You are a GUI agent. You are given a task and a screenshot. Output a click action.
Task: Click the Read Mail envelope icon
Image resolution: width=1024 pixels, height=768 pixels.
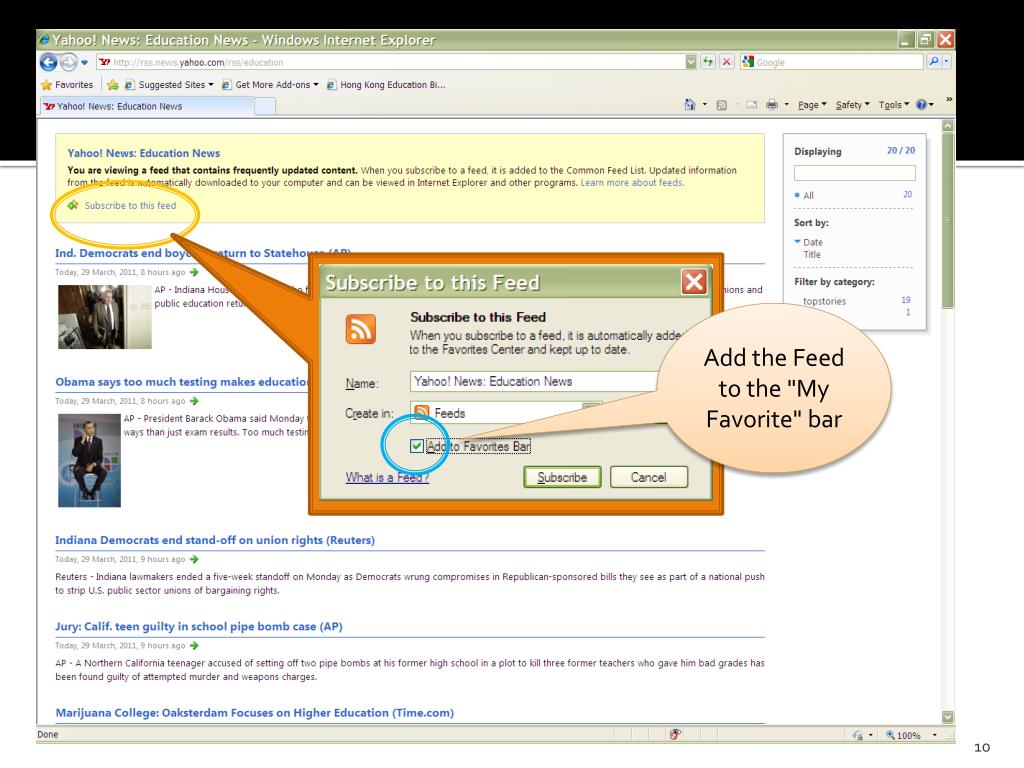coord(752,104)
